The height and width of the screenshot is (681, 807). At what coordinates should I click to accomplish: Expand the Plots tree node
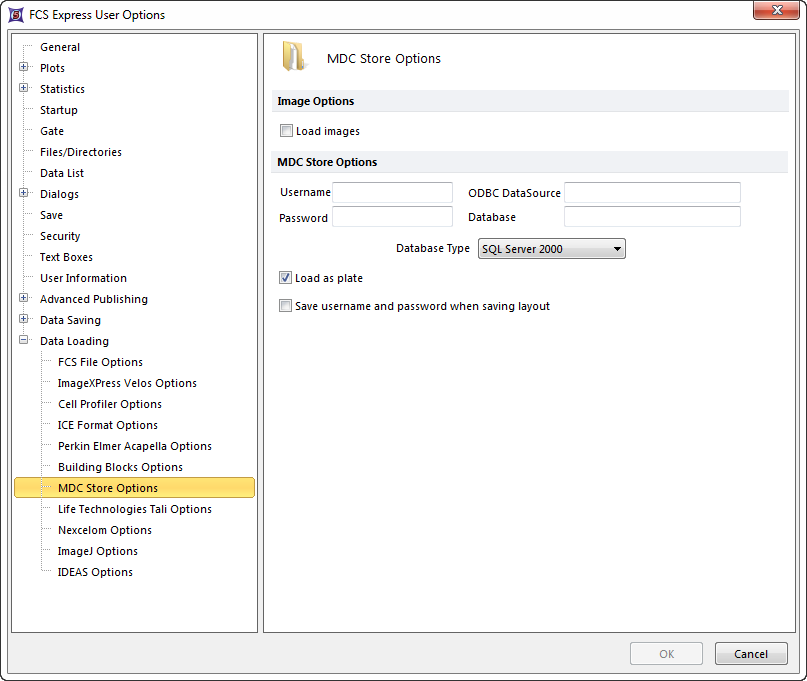click(x=24, y=68)
